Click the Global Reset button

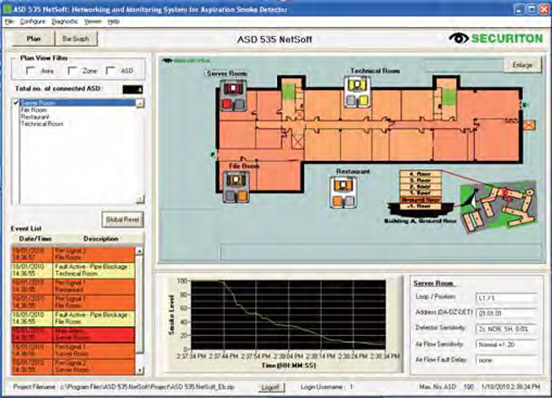123,220
